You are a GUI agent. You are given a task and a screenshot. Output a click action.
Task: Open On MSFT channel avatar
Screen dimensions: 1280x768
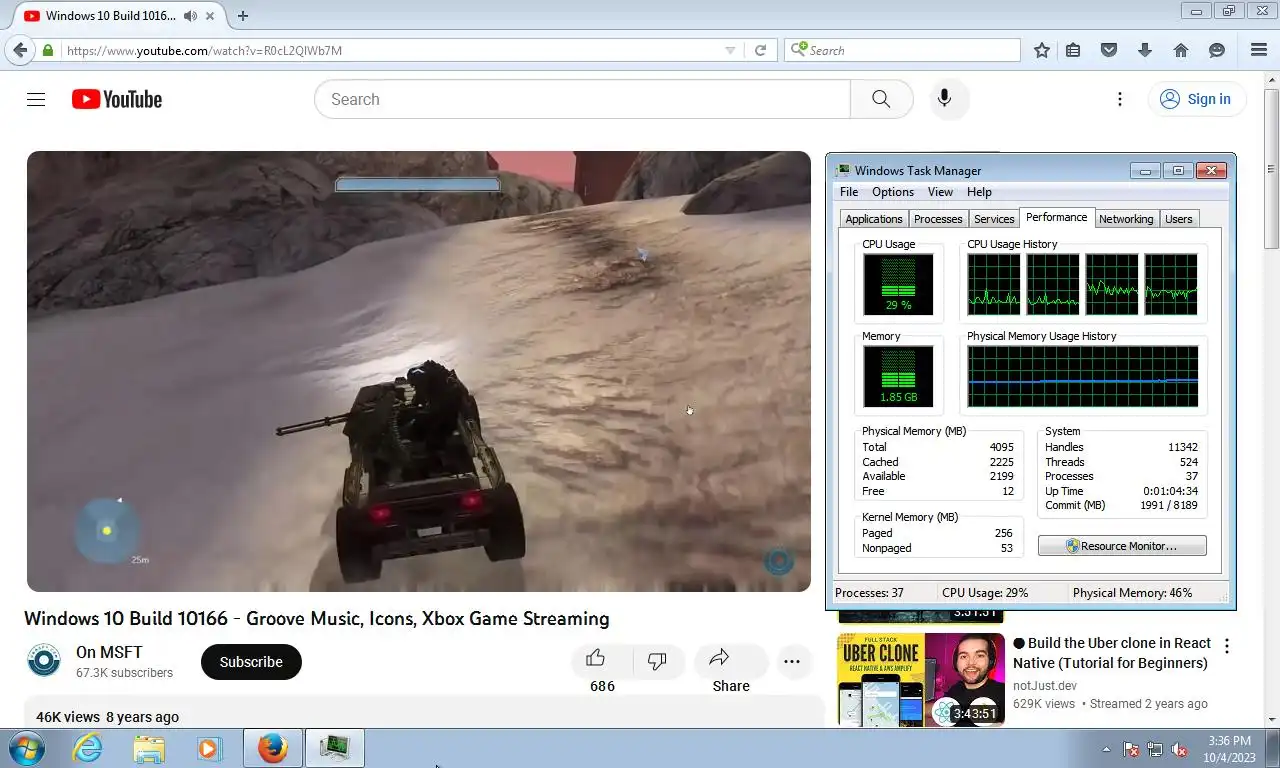pyautogui.click(x=44, y=661)
